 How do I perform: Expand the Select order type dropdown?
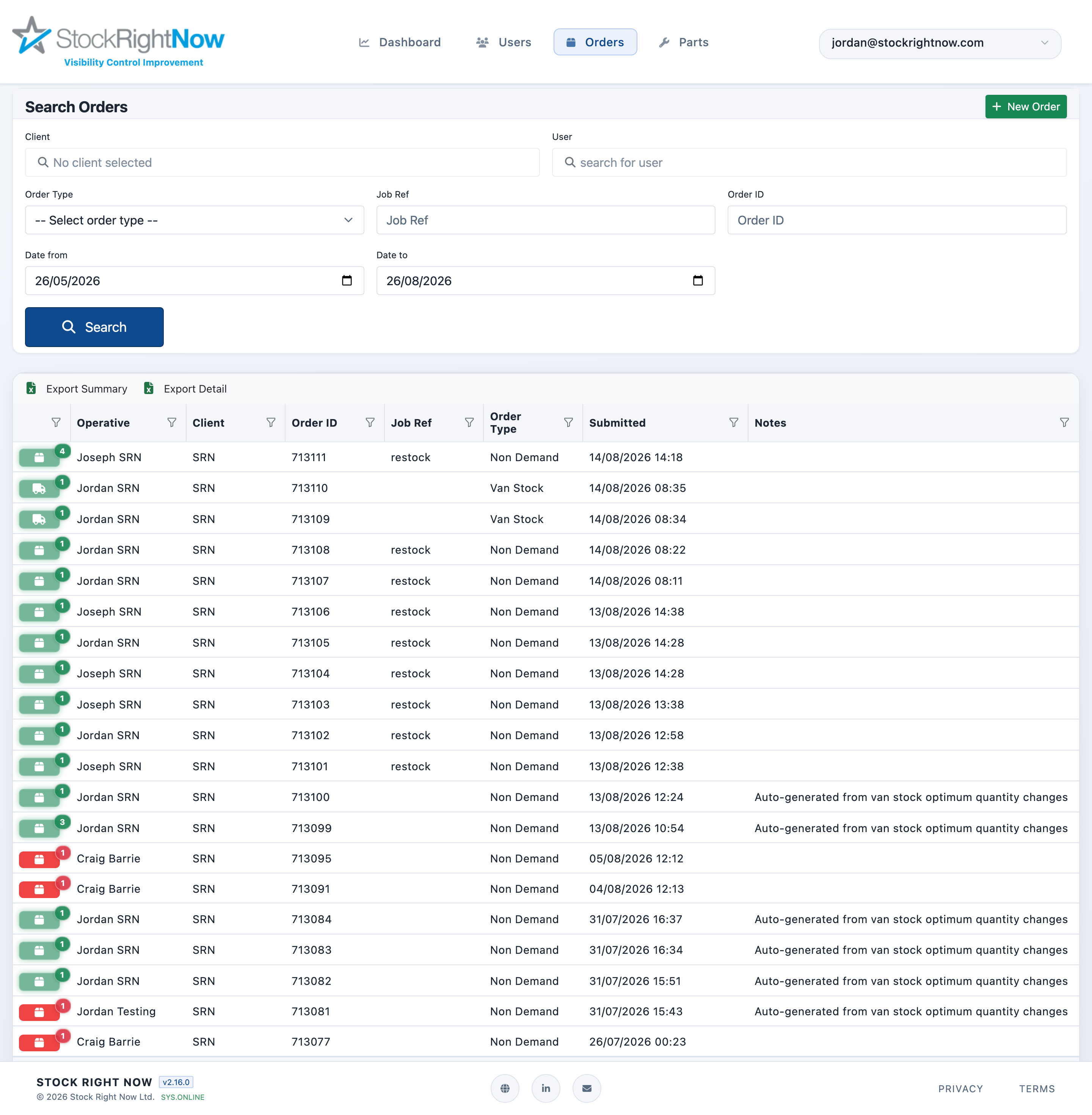(195, 220)
